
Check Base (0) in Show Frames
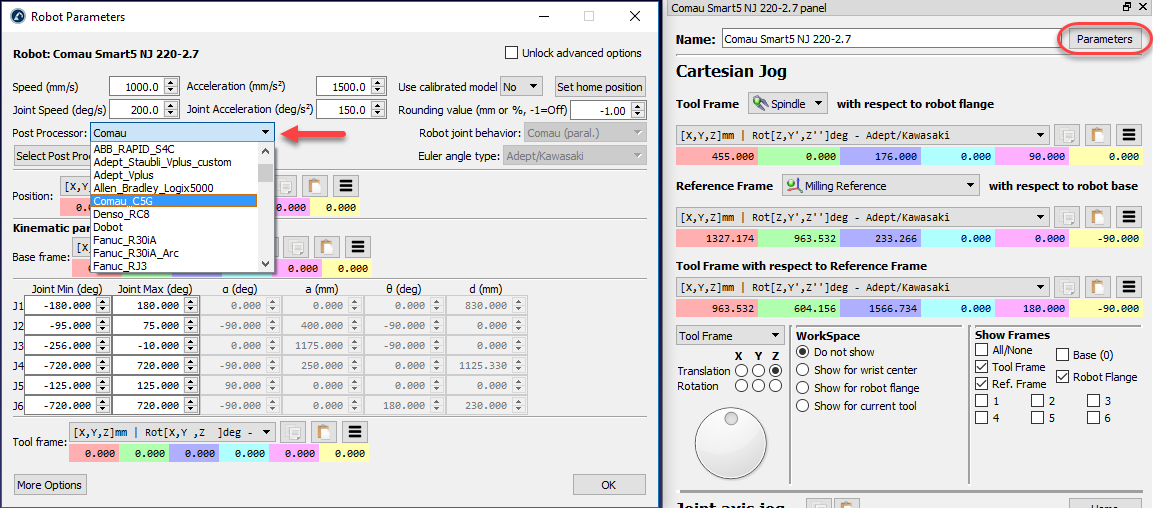pos(1062,355)
